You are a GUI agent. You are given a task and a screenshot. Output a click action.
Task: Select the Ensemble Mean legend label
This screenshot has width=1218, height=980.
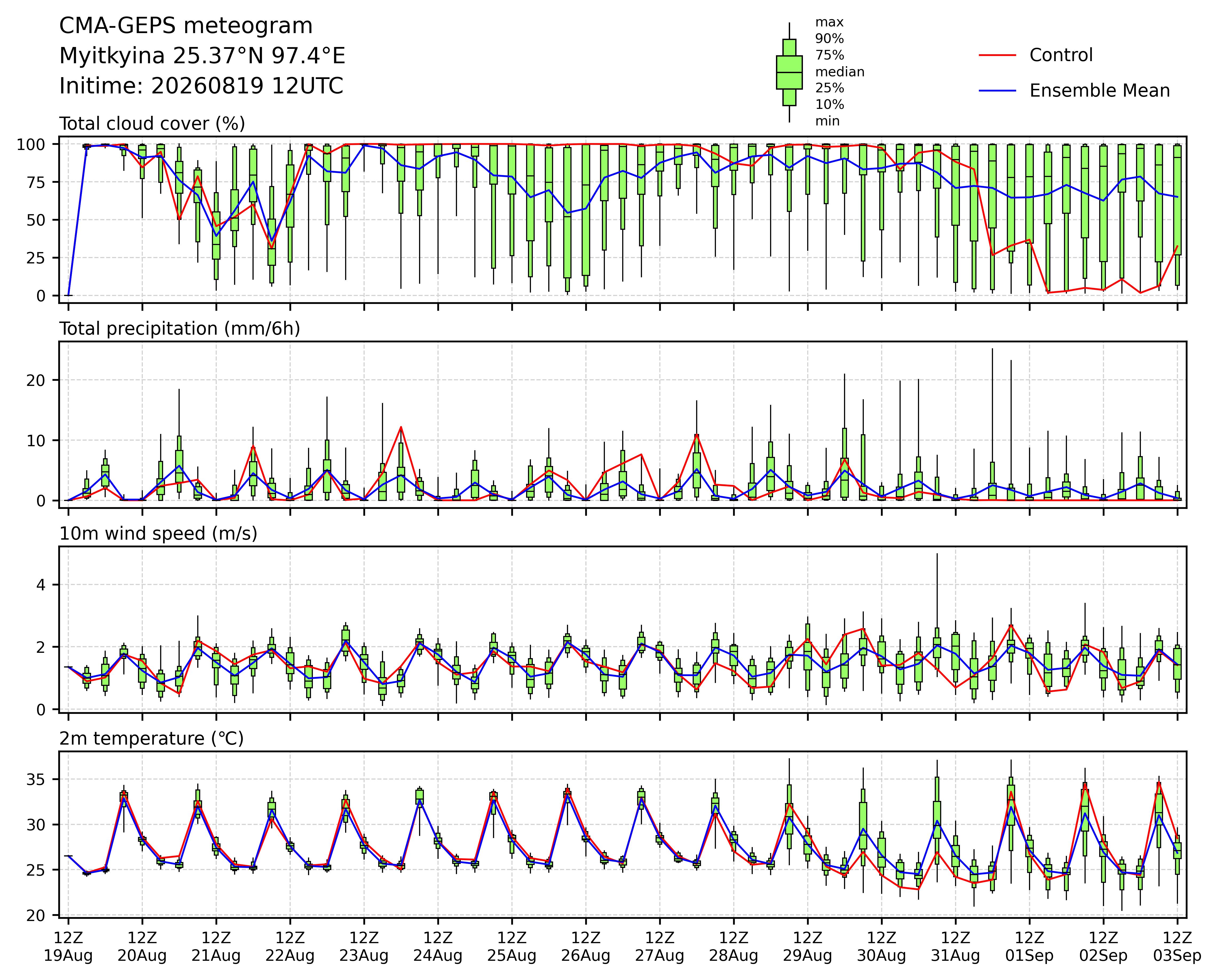[1099, 91]
